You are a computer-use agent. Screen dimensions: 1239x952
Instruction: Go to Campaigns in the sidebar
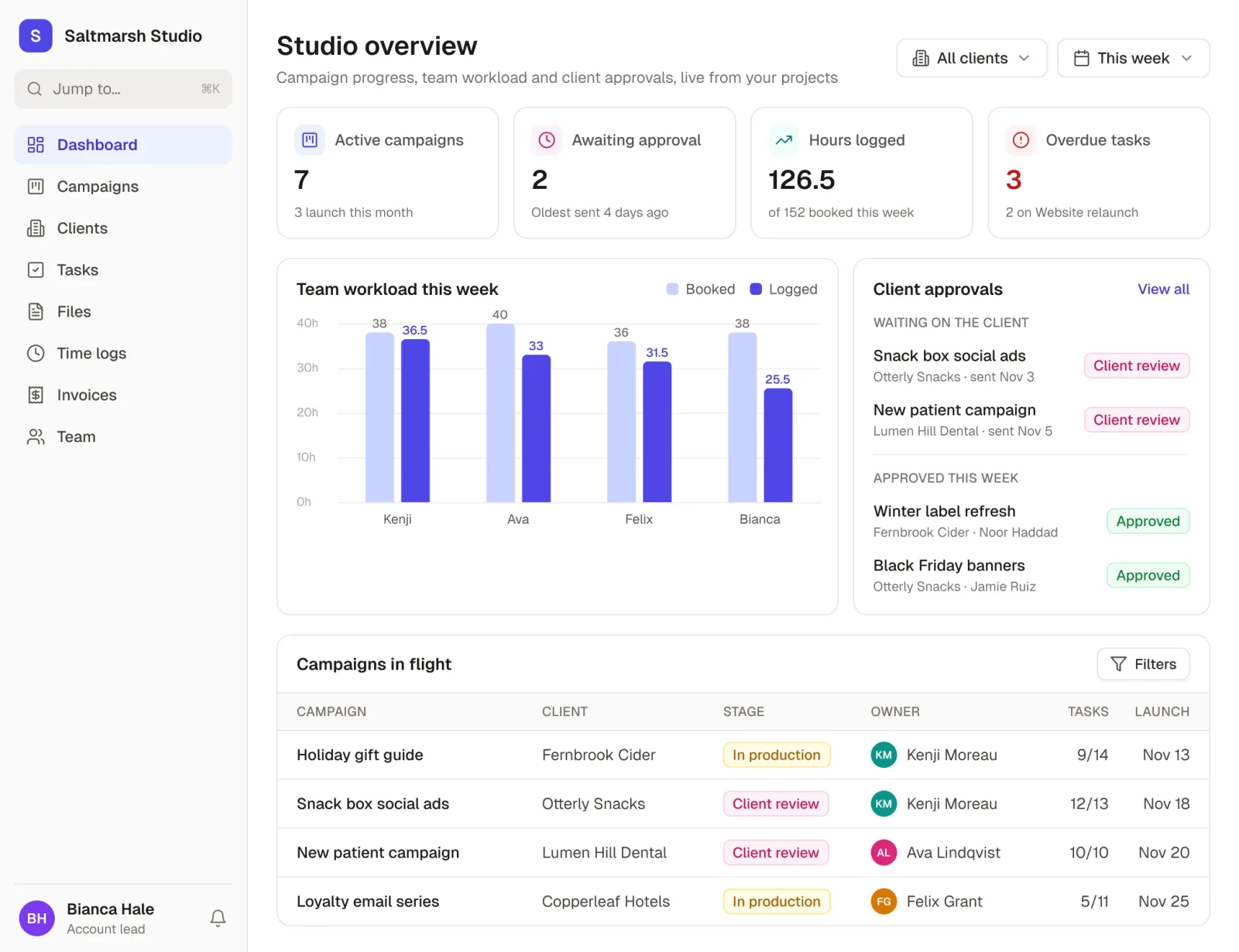[123, 187]
